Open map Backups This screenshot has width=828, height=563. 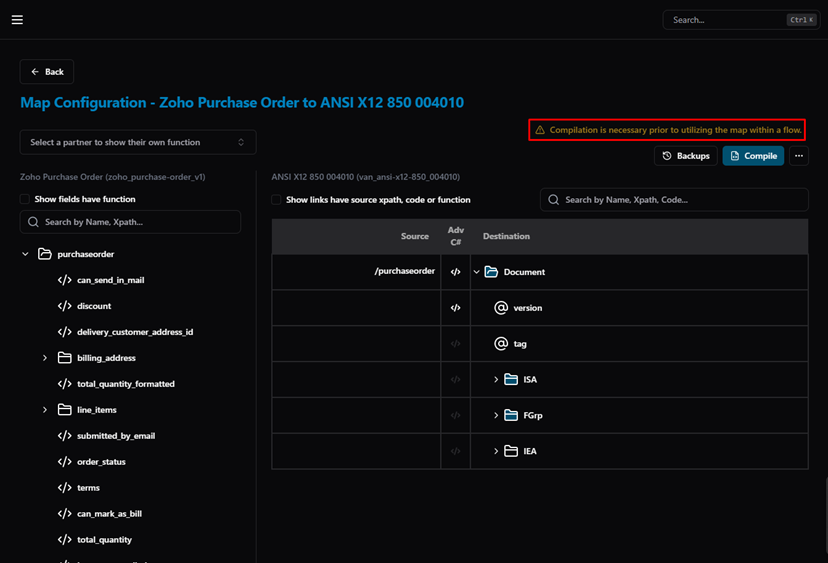coord(685,156)
